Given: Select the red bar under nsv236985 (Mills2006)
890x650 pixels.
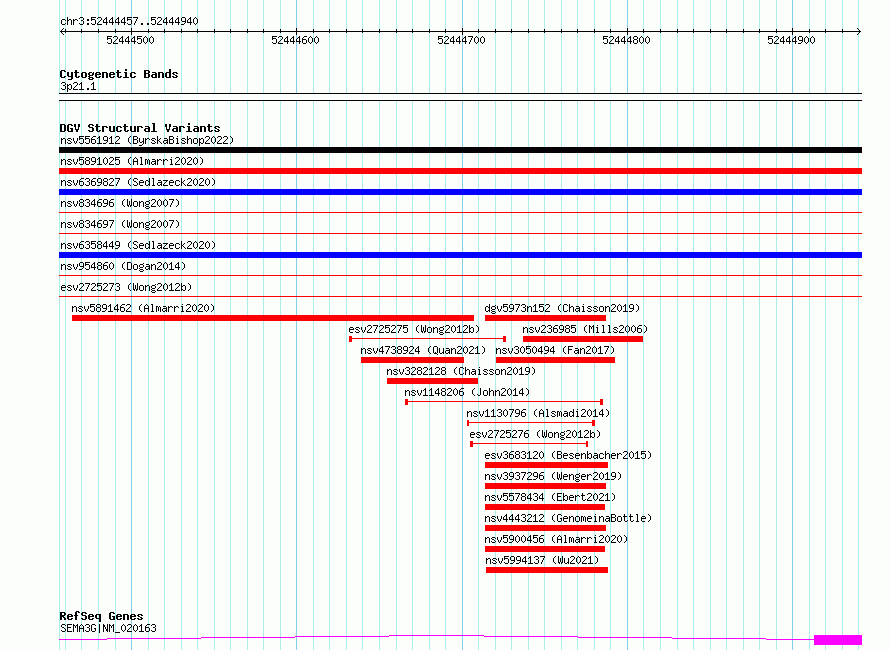Looking at the screenshot, I should 583,339.
